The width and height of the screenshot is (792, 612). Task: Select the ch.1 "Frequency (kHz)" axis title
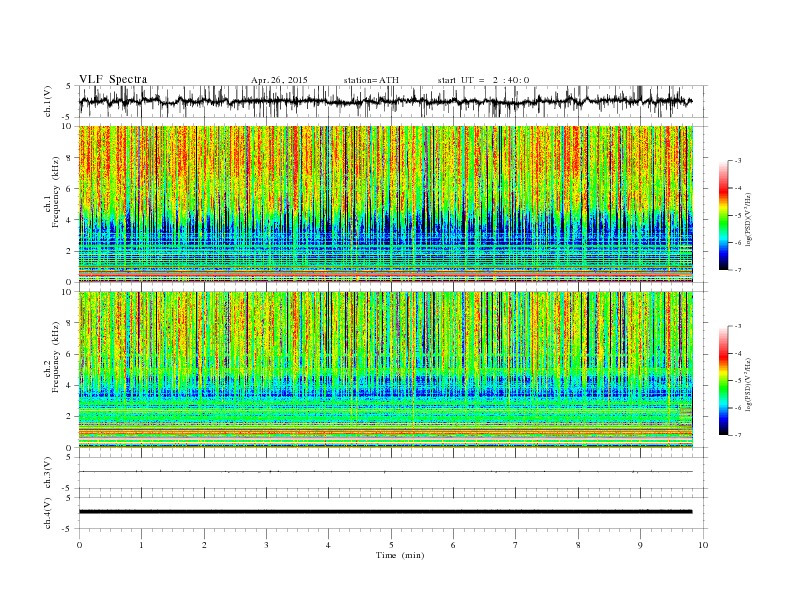point(56,192)
